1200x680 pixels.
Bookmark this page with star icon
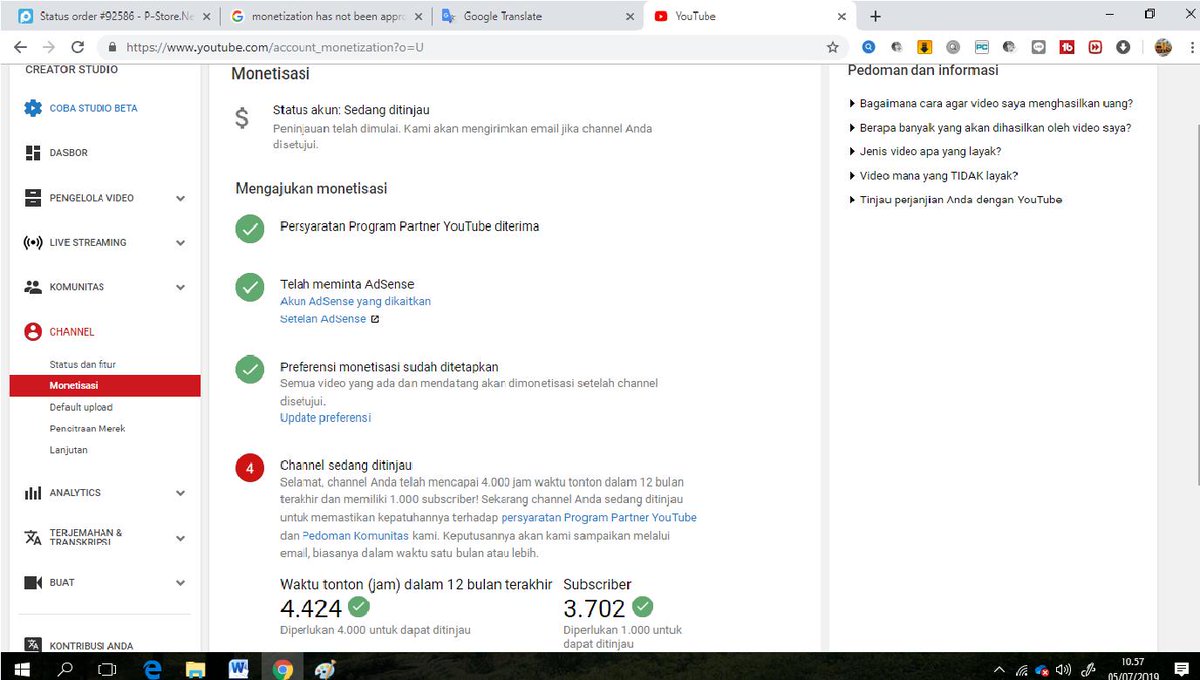[x=833, y=47]
